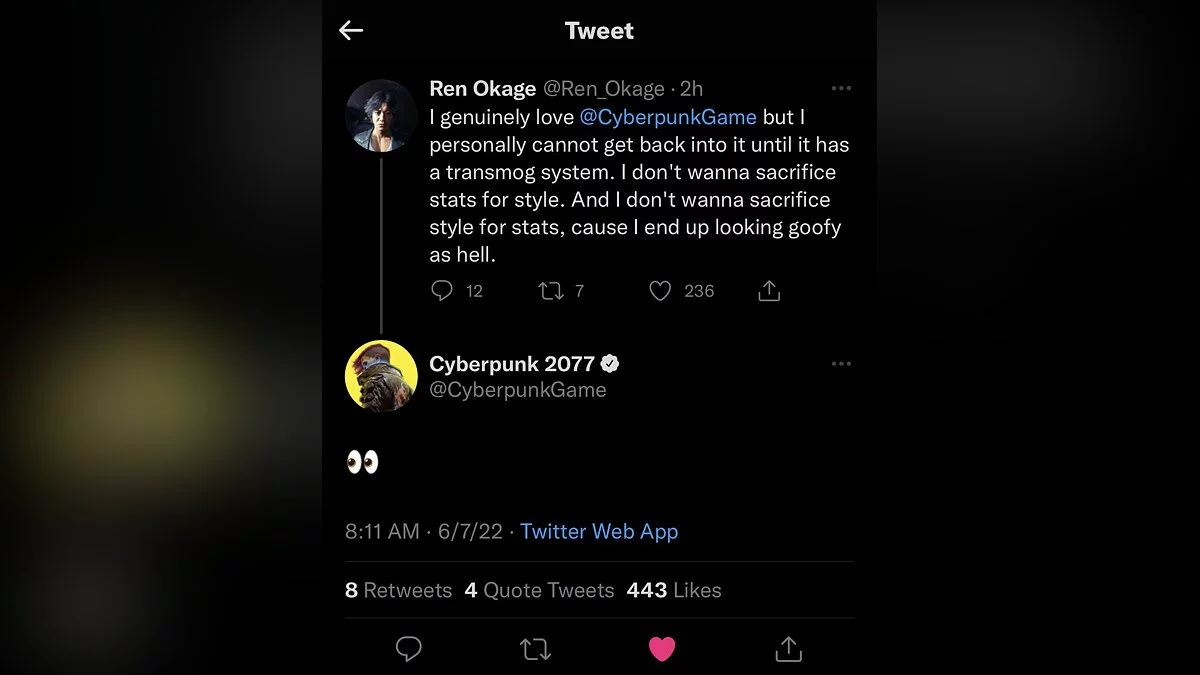Like Ren Okage's tweet
Image resolution: width=1200 pixels, height=675 pixels.
(x=660, y=291)
